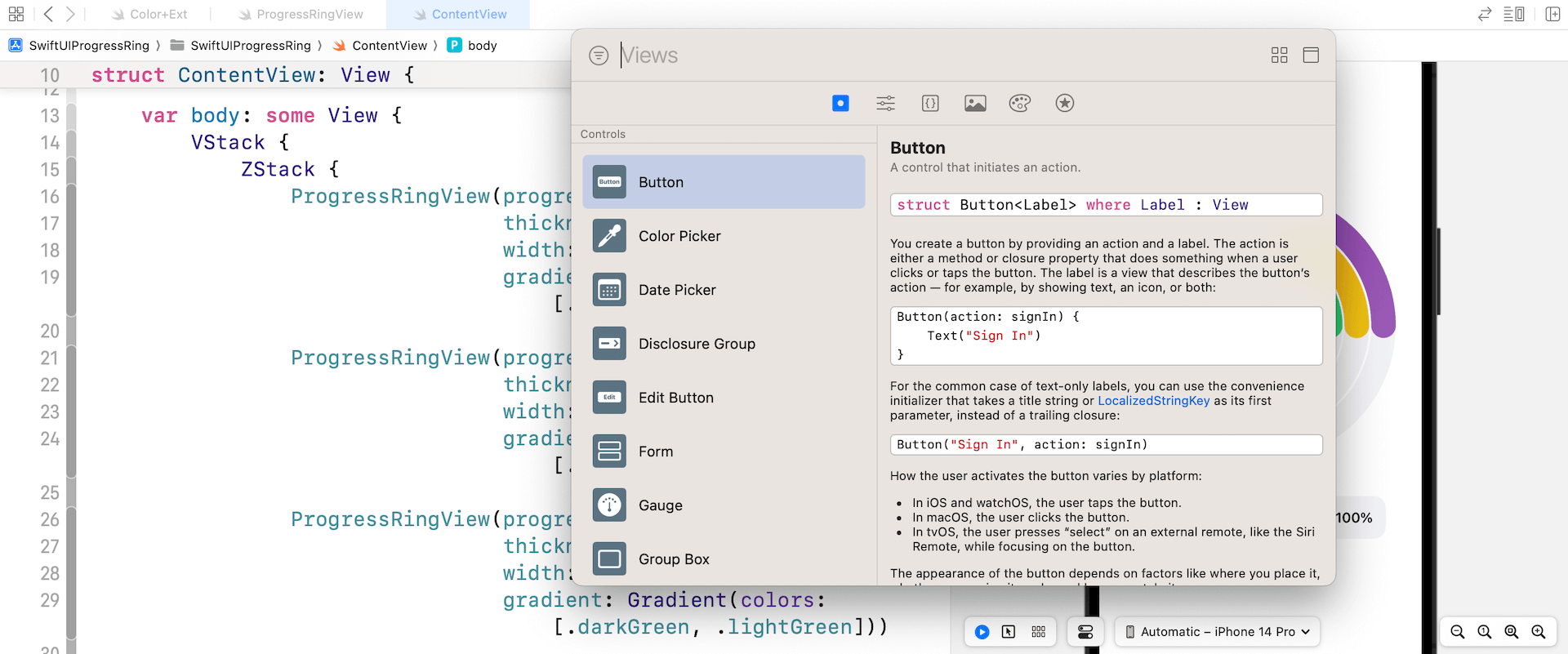Open the Modifiers library tab
This screenshot has height=654, width=1568.
(885, 103)
